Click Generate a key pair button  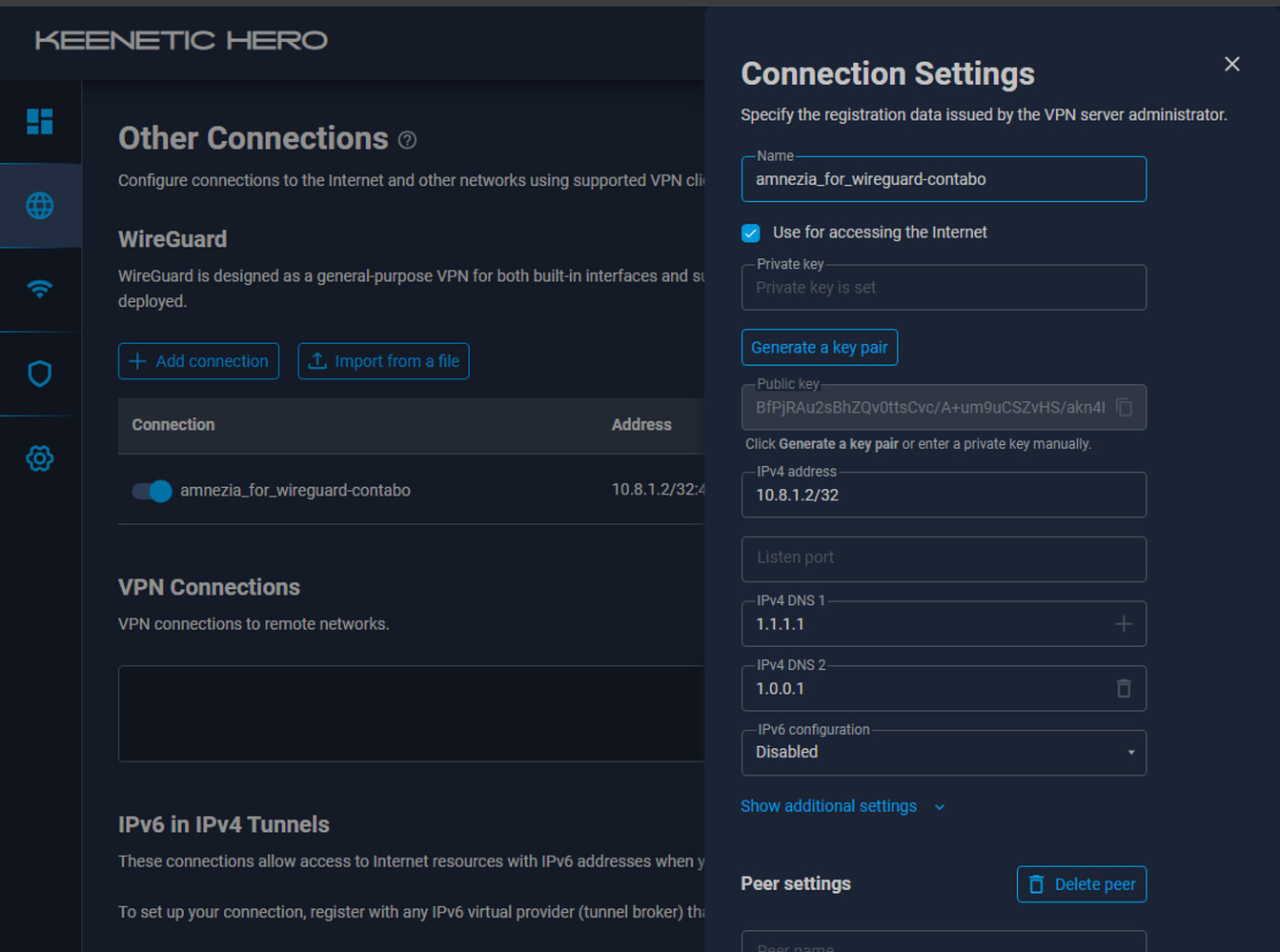click(x=819, y=348)
